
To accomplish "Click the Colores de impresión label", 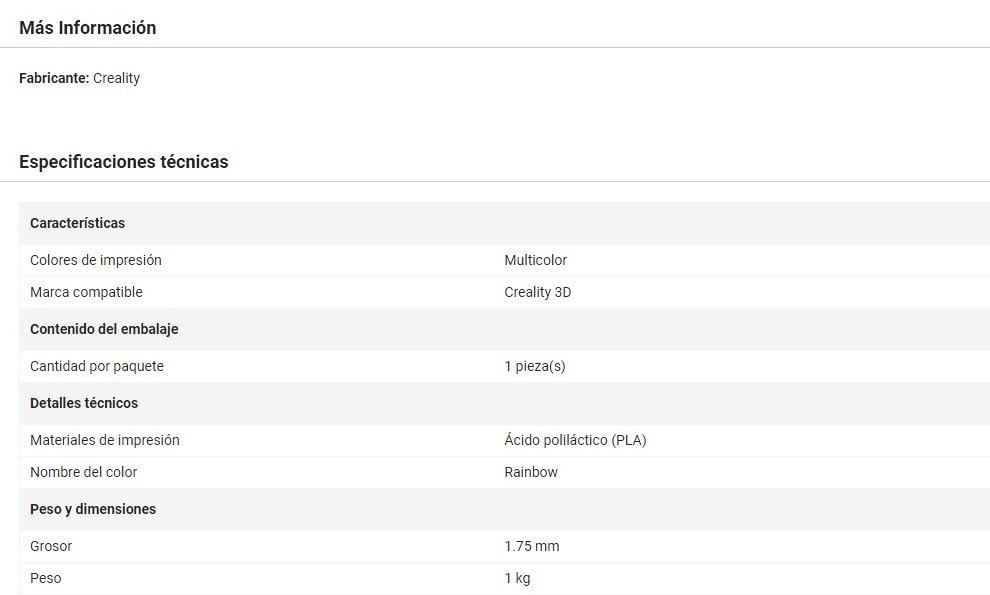I will pos(95,260).
